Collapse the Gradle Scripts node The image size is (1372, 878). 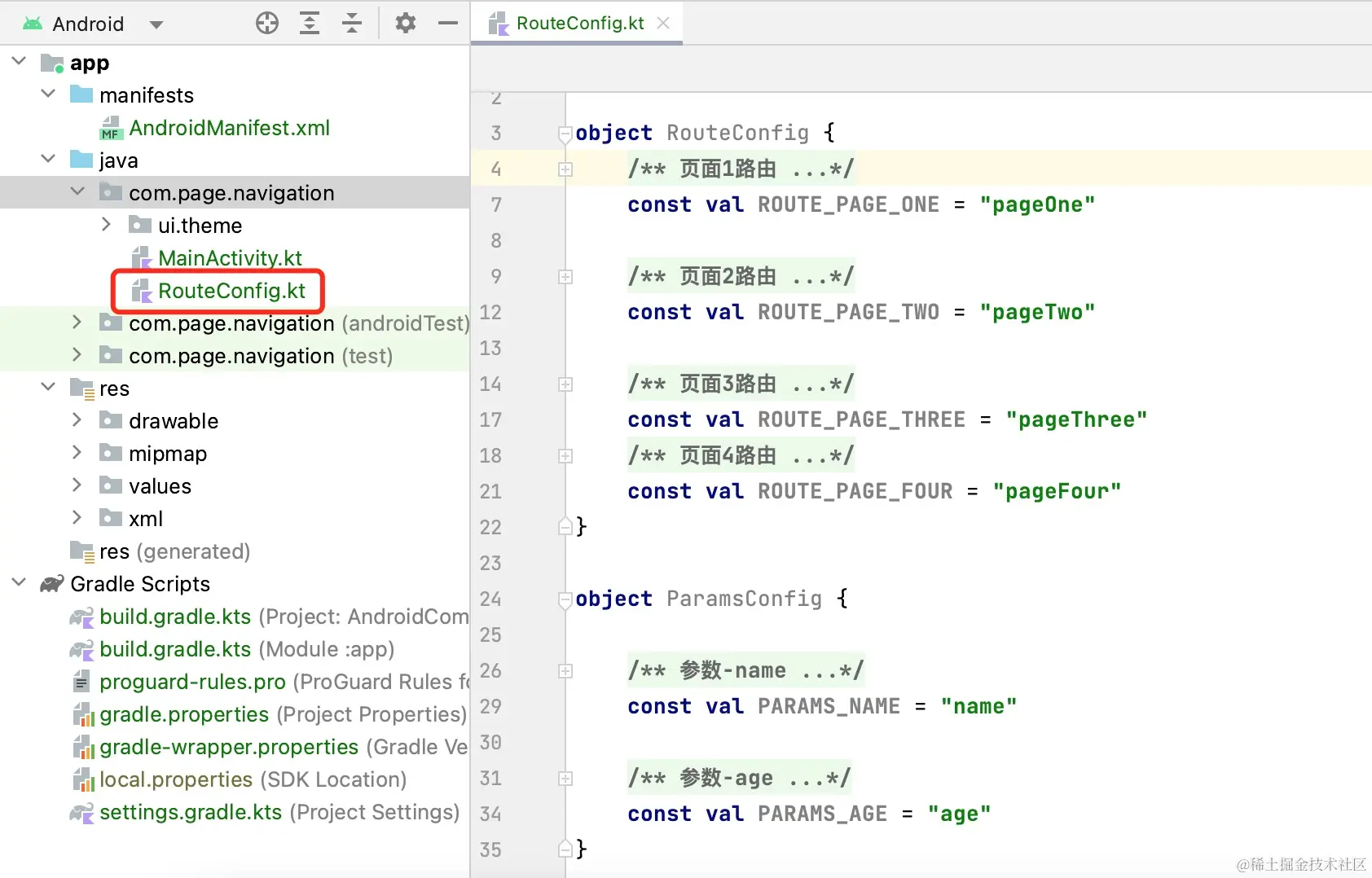click(20, 583)
